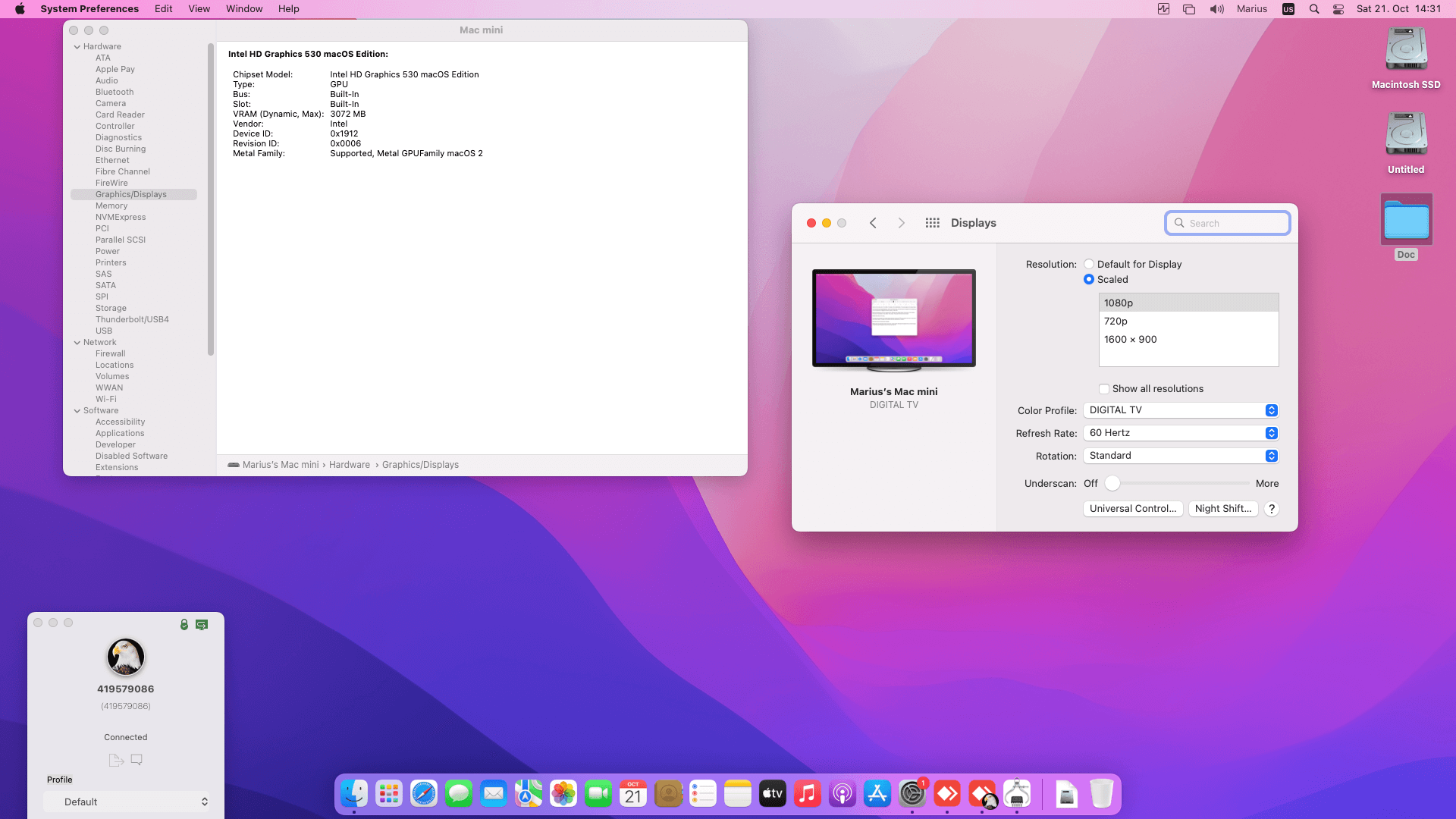Go back in Displays preferences

click(x=873, y=223)
